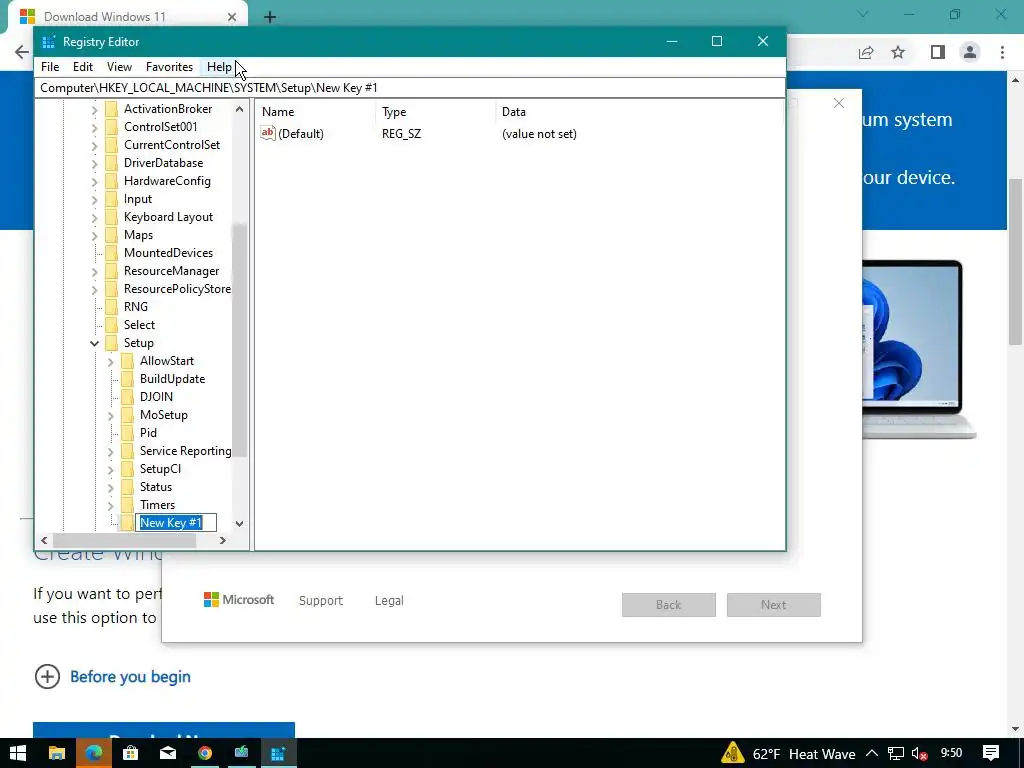Click the ActivationBroker folder icon
The height and width of the screenshot is (768, 1024).
pyautogui.click(x=112, y=109)
